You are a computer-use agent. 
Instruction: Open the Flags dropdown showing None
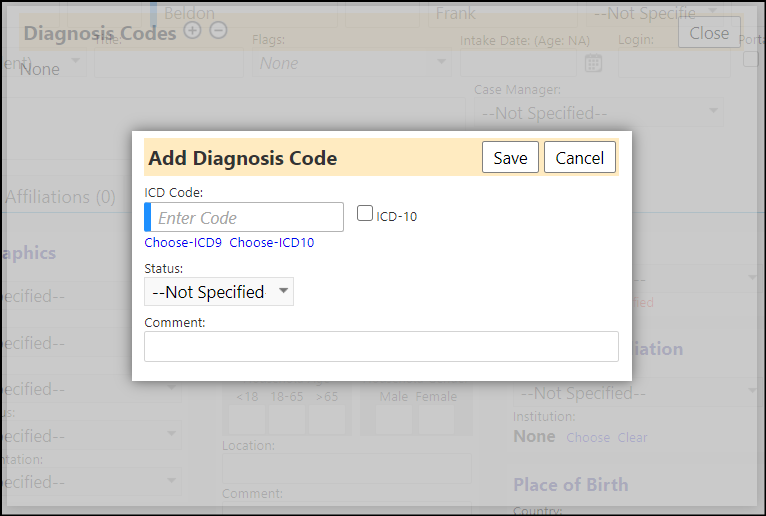click(352, 63)
